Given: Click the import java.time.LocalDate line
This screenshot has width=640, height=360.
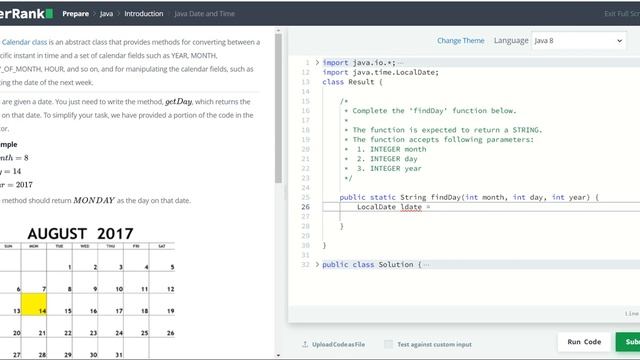Looking at the screenshot, I should (x=380, y=72).
